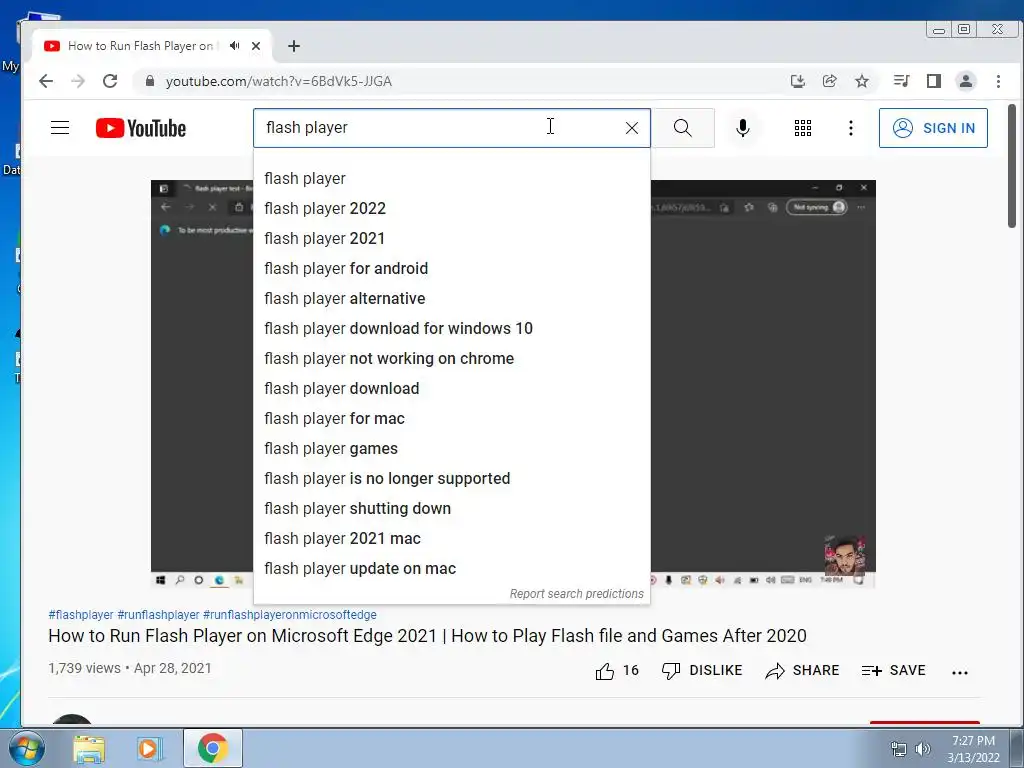
Task: Bookmark this tab with star icon
Action: coord(862,81)
